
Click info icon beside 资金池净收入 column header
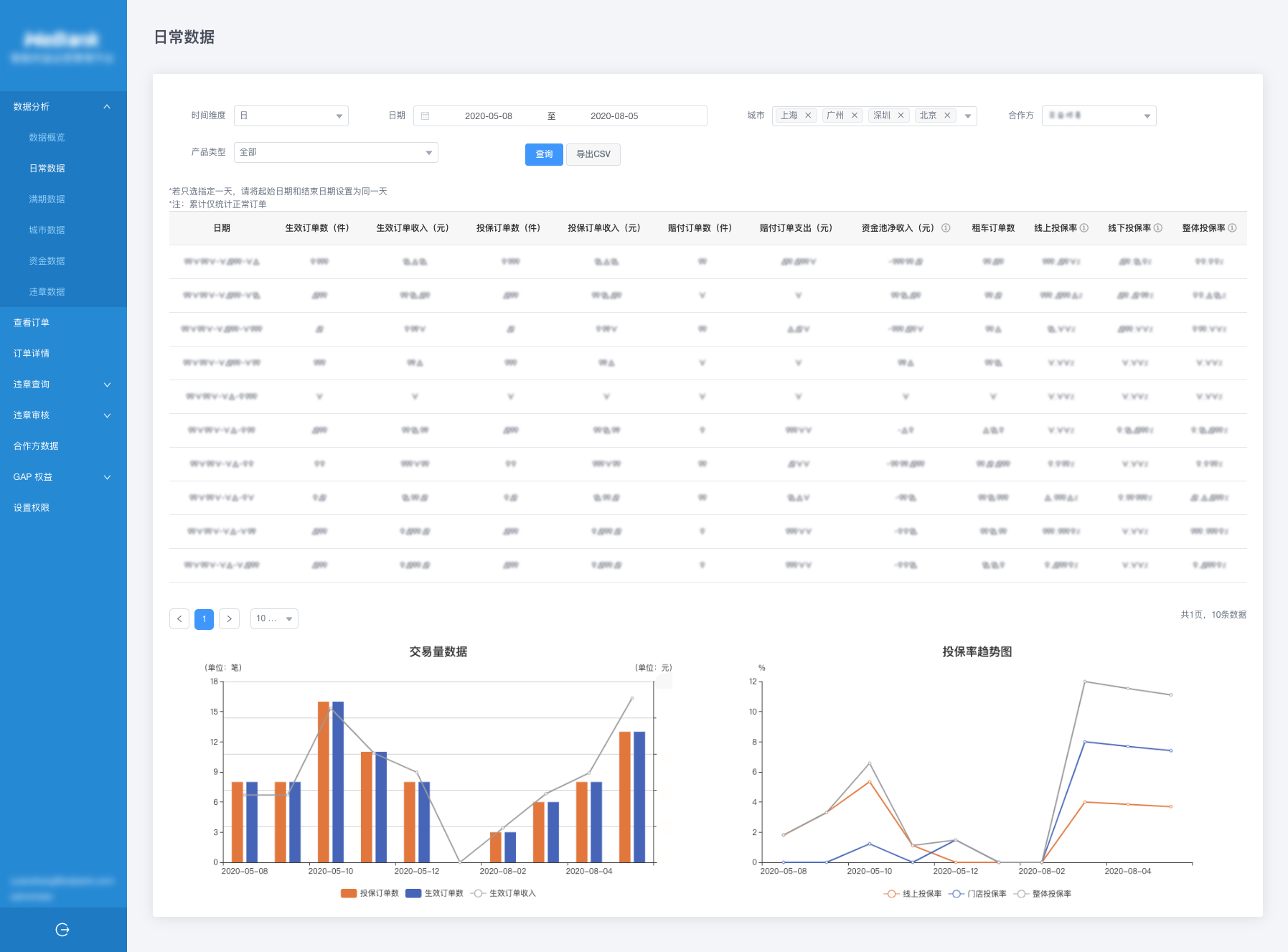coord(946,228)
